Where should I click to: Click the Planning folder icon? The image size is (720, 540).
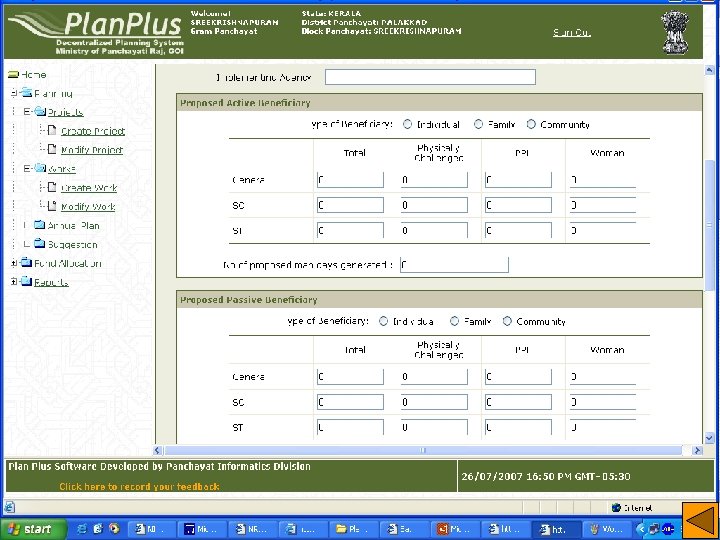point(26,93)
